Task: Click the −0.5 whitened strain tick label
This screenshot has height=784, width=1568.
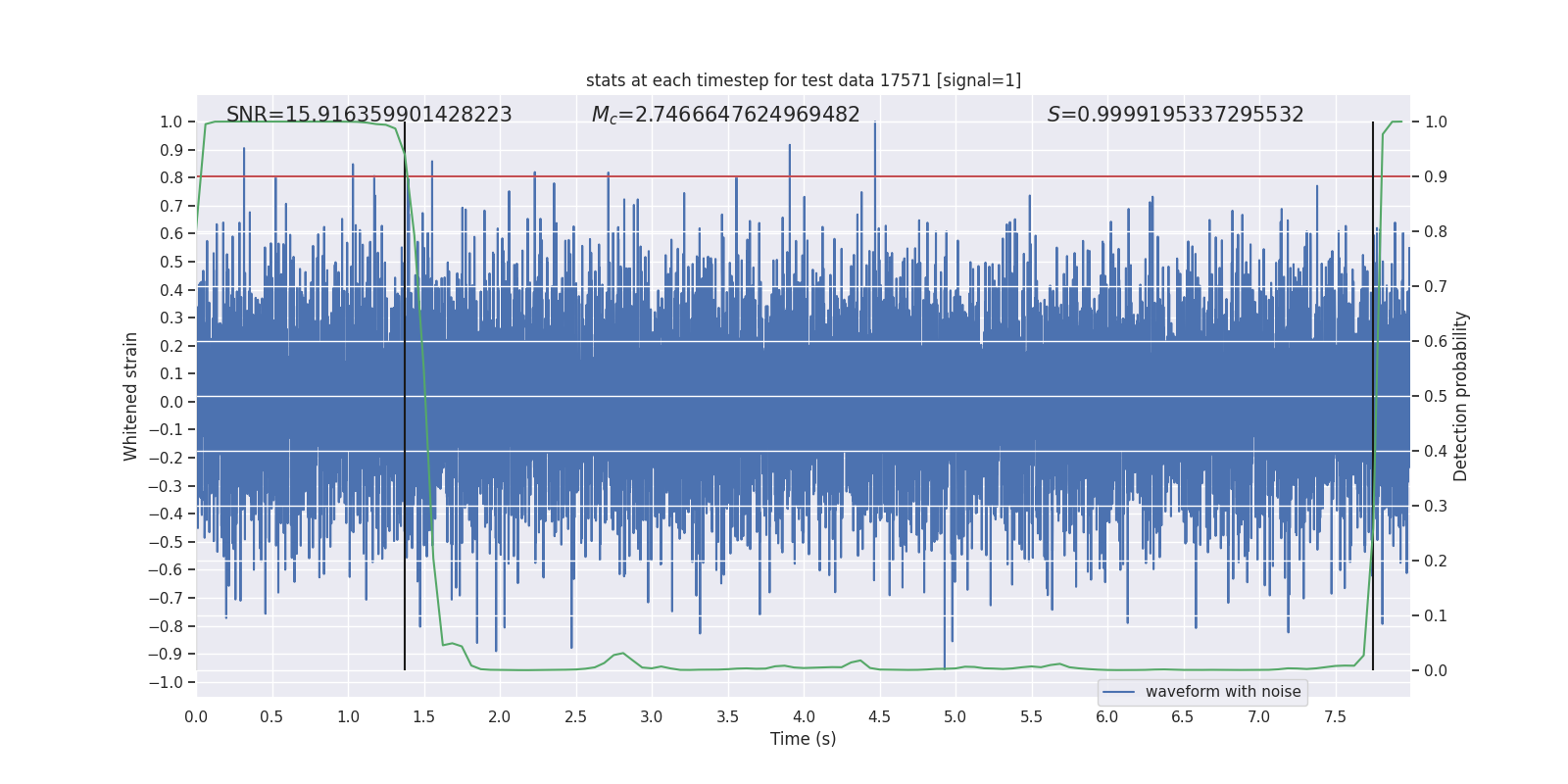Action: 168,542
